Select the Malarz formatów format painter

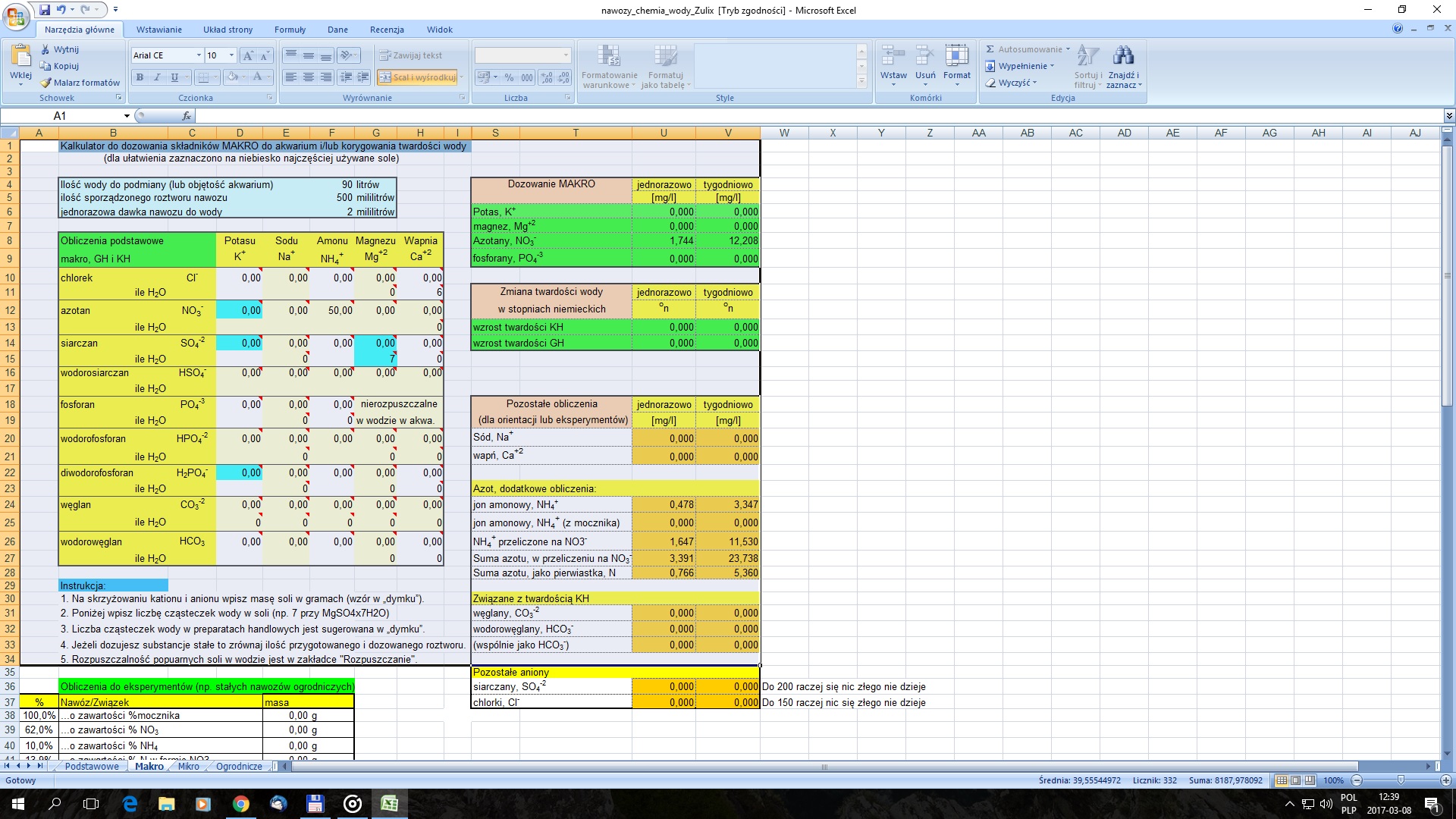[x=80, y=83]
